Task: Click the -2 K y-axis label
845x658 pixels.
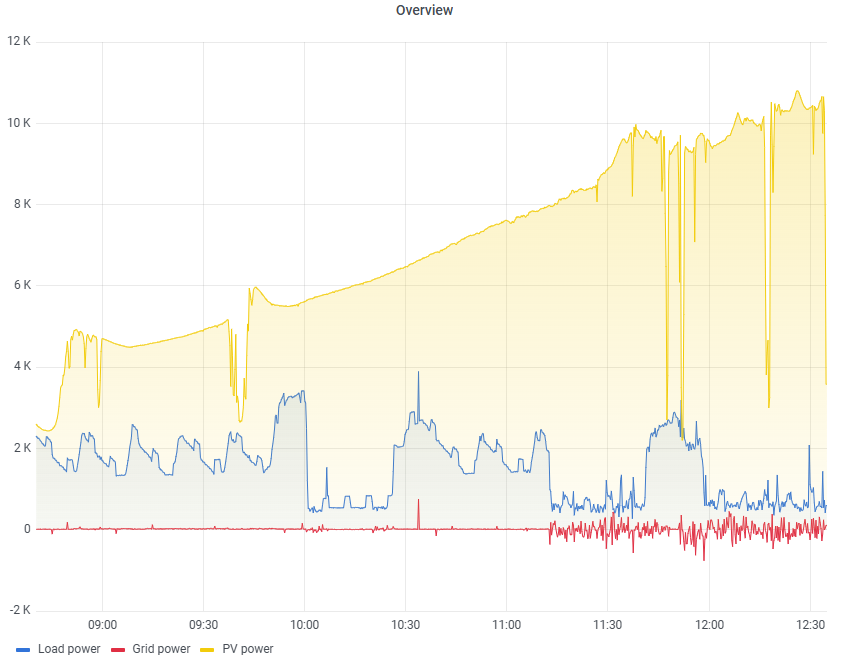Action: (x=18, y=610)
